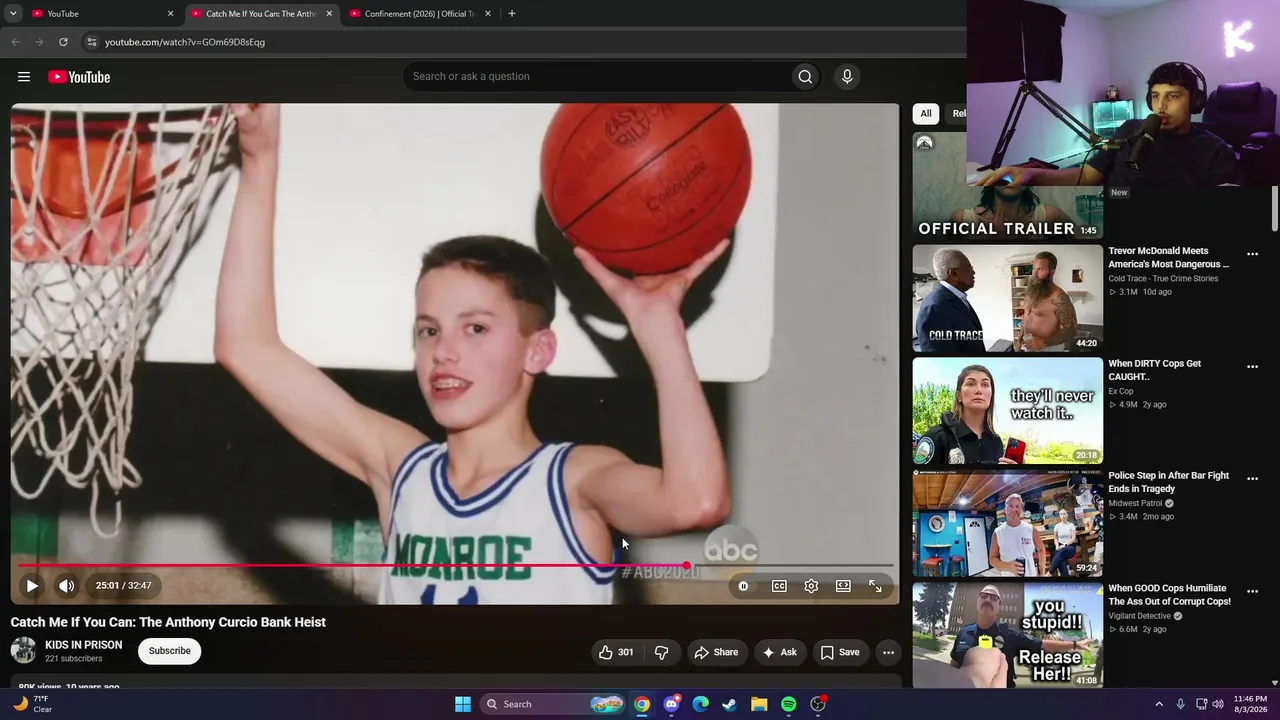Open the Trevor McDonald video thumbnail
This screenshot has width=1280, height=720.
click(x=1007, y=298)
